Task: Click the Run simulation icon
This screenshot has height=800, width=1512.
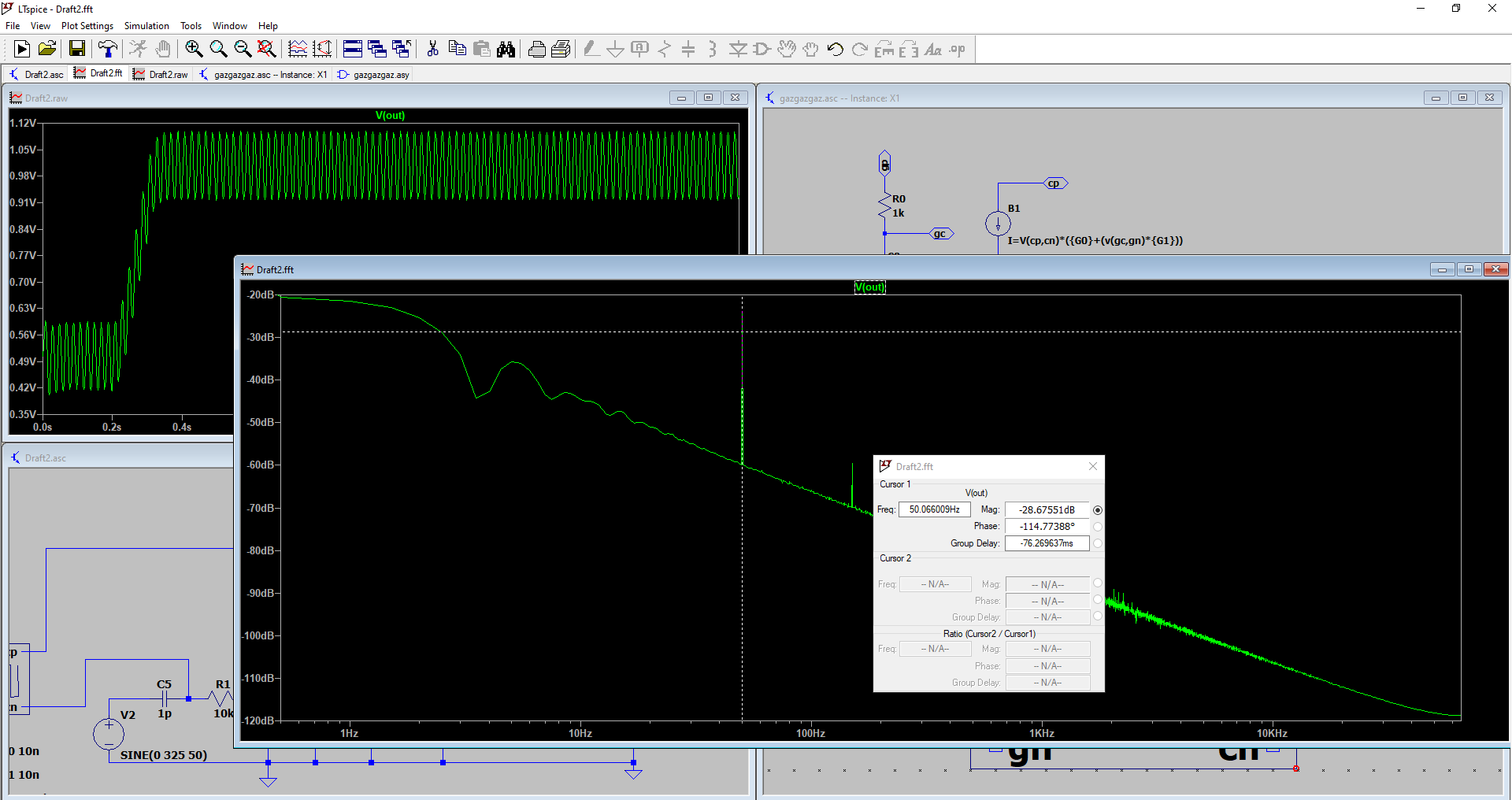Action: [22, 50]
